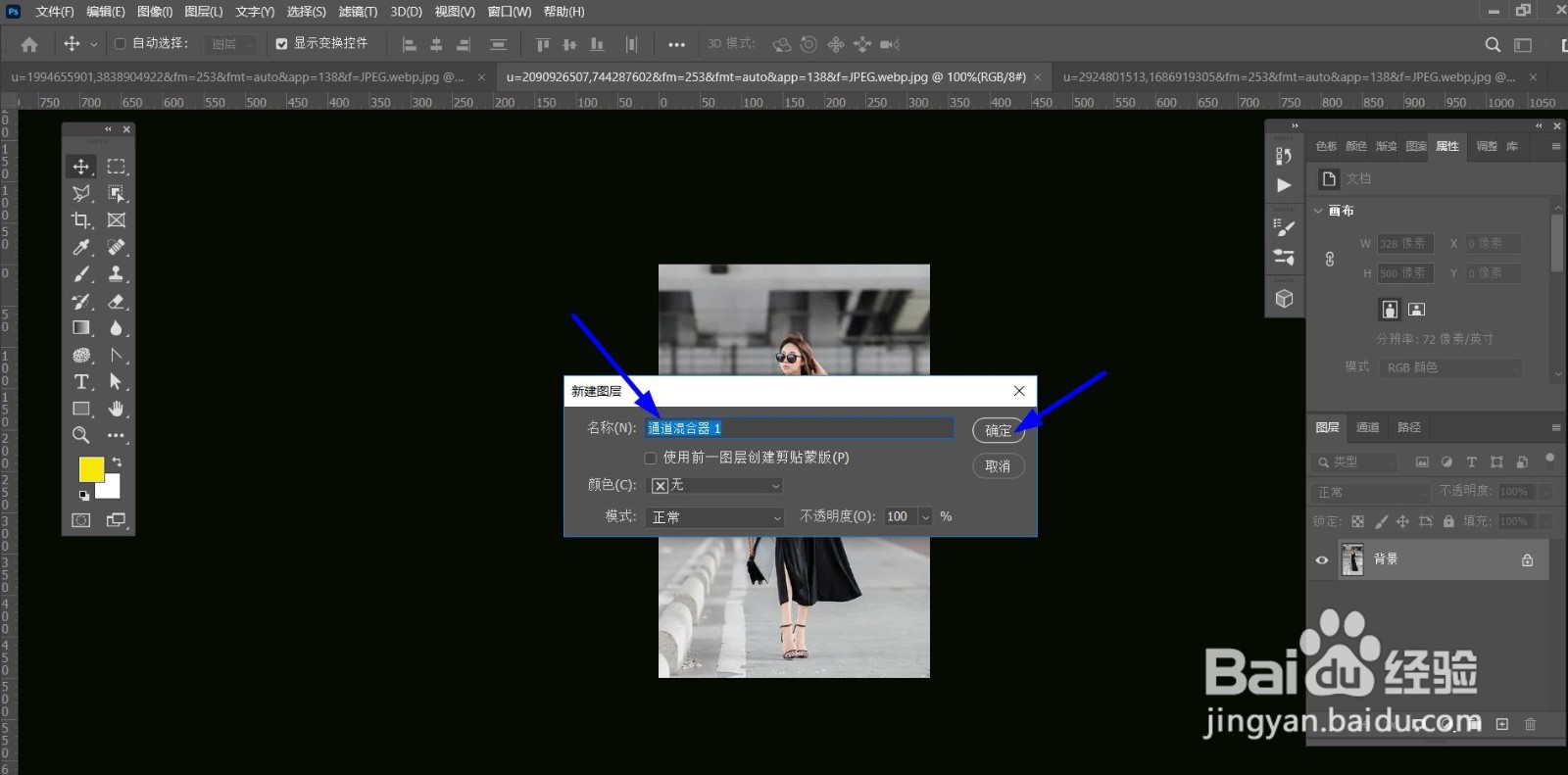Go to the Home screen

point(29,44)
